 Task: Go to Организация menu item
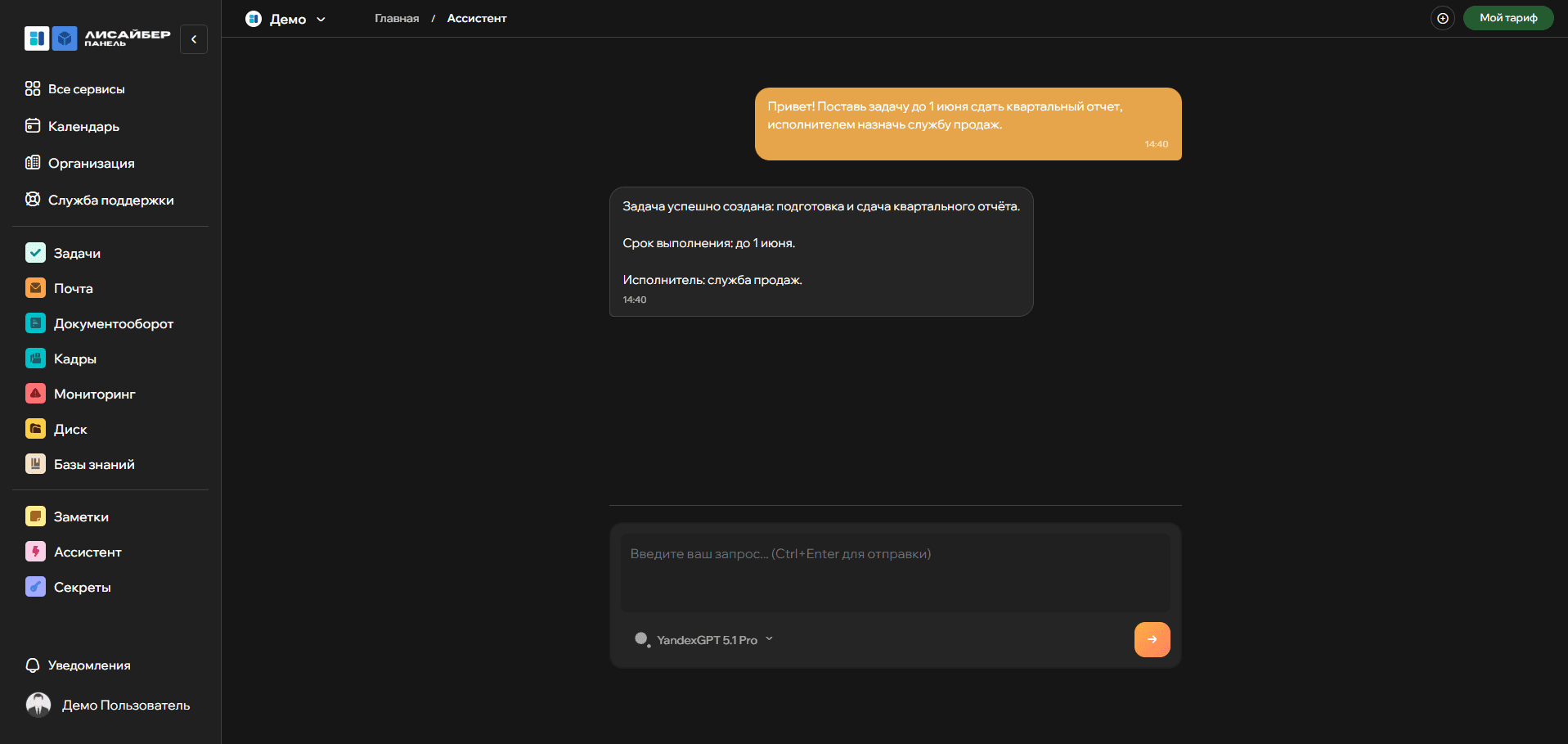pyautogui.click(x=92, y=163)
